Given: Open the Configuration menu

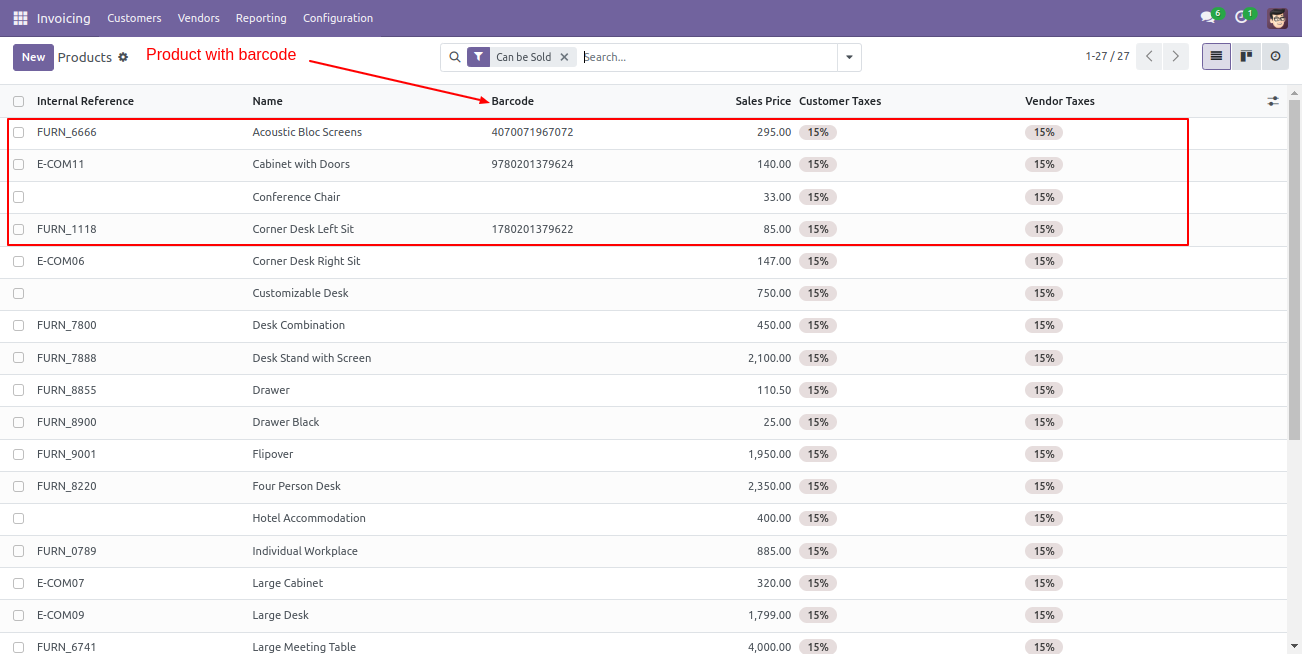Looking at the screenshot, I should (x=338, y=18).
